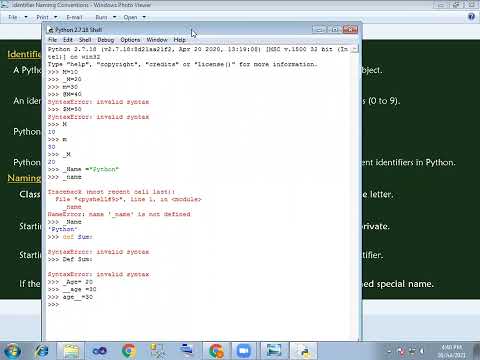The image size is (480, 360).
Task: Open the network tray icon
Action: click(412, 351)
